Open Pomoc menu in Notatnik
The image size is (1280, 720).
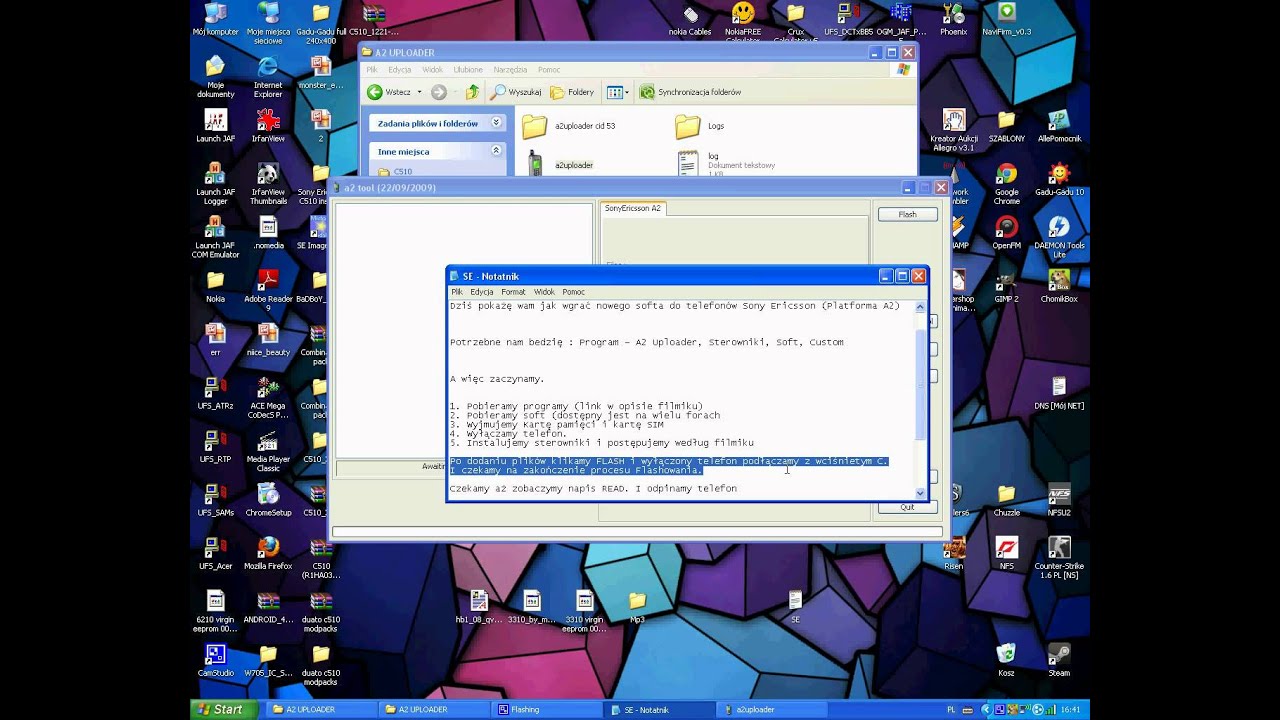pos(573,292)
